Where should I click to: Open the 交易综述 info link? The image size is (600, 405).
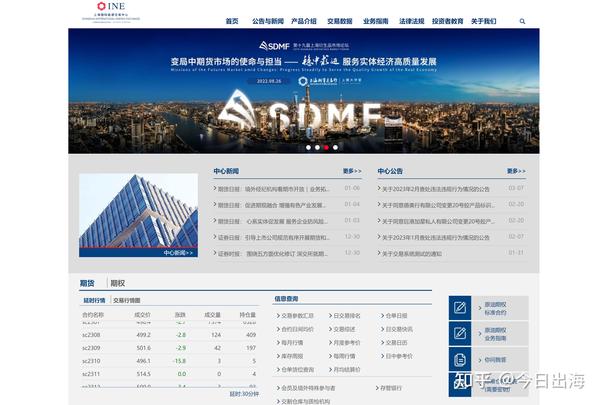pyautogui.click(x=342, y=329)
